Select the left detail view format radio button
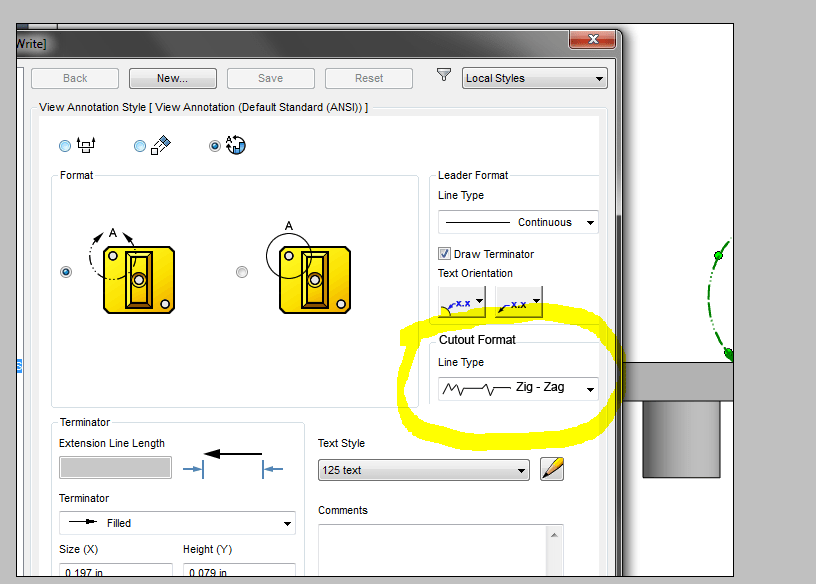The image size is (816, 584). 65,271
